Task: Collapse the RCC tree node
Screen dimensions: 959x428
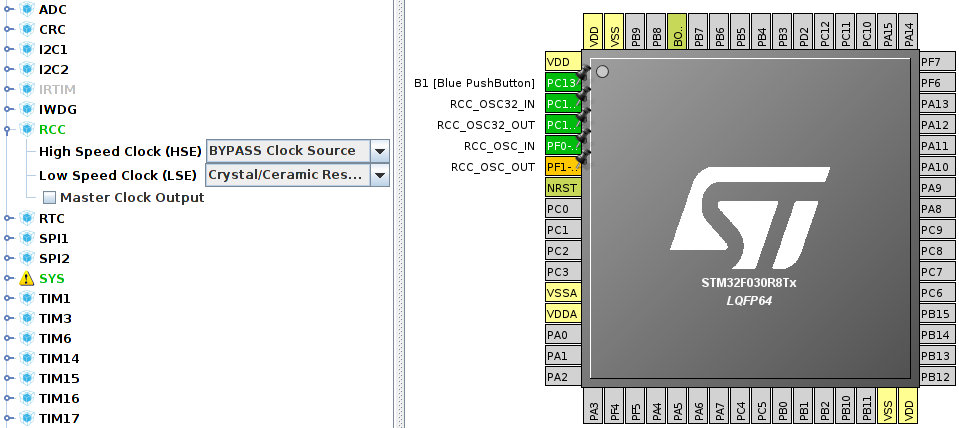Action: tap(8, 130)
